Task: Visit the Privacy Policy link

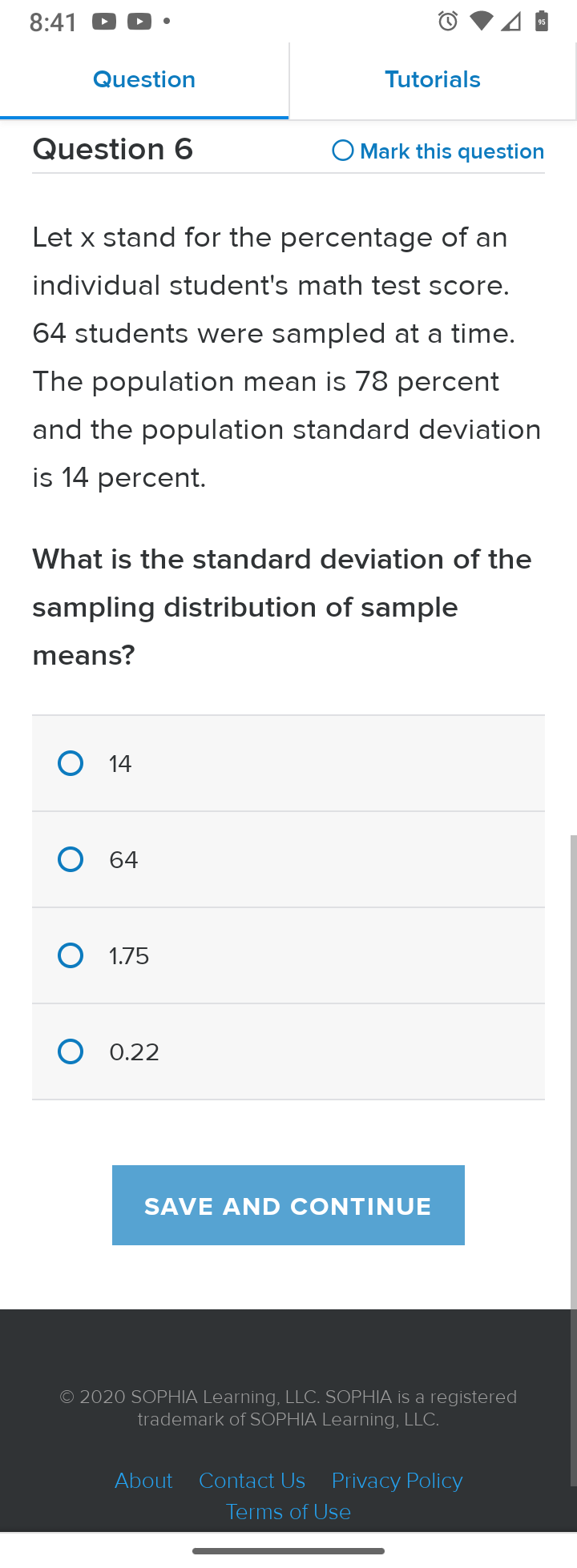Action: pyautogui.click(x=397, y=1481)
